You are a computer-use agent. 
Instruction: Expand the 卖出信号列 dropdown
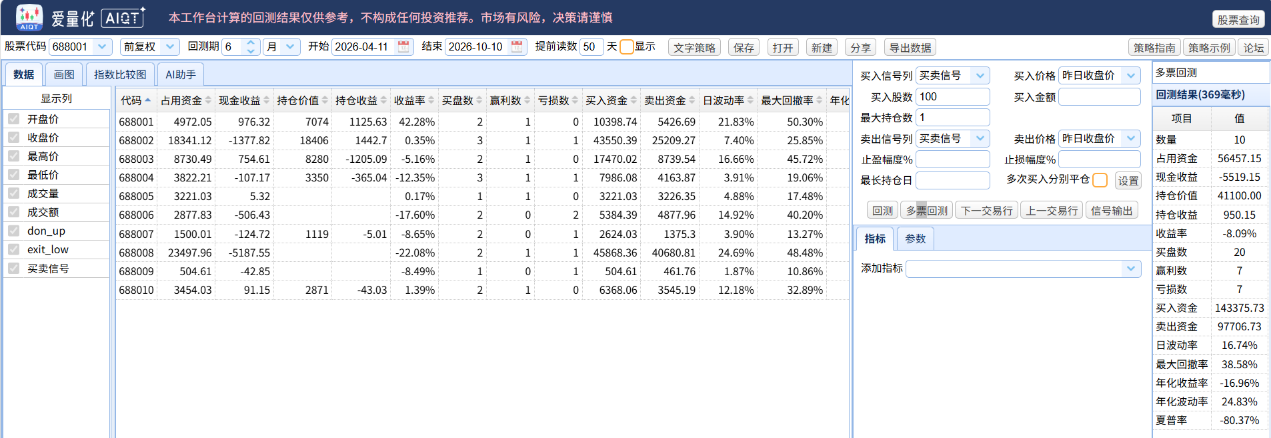point(980,138)
